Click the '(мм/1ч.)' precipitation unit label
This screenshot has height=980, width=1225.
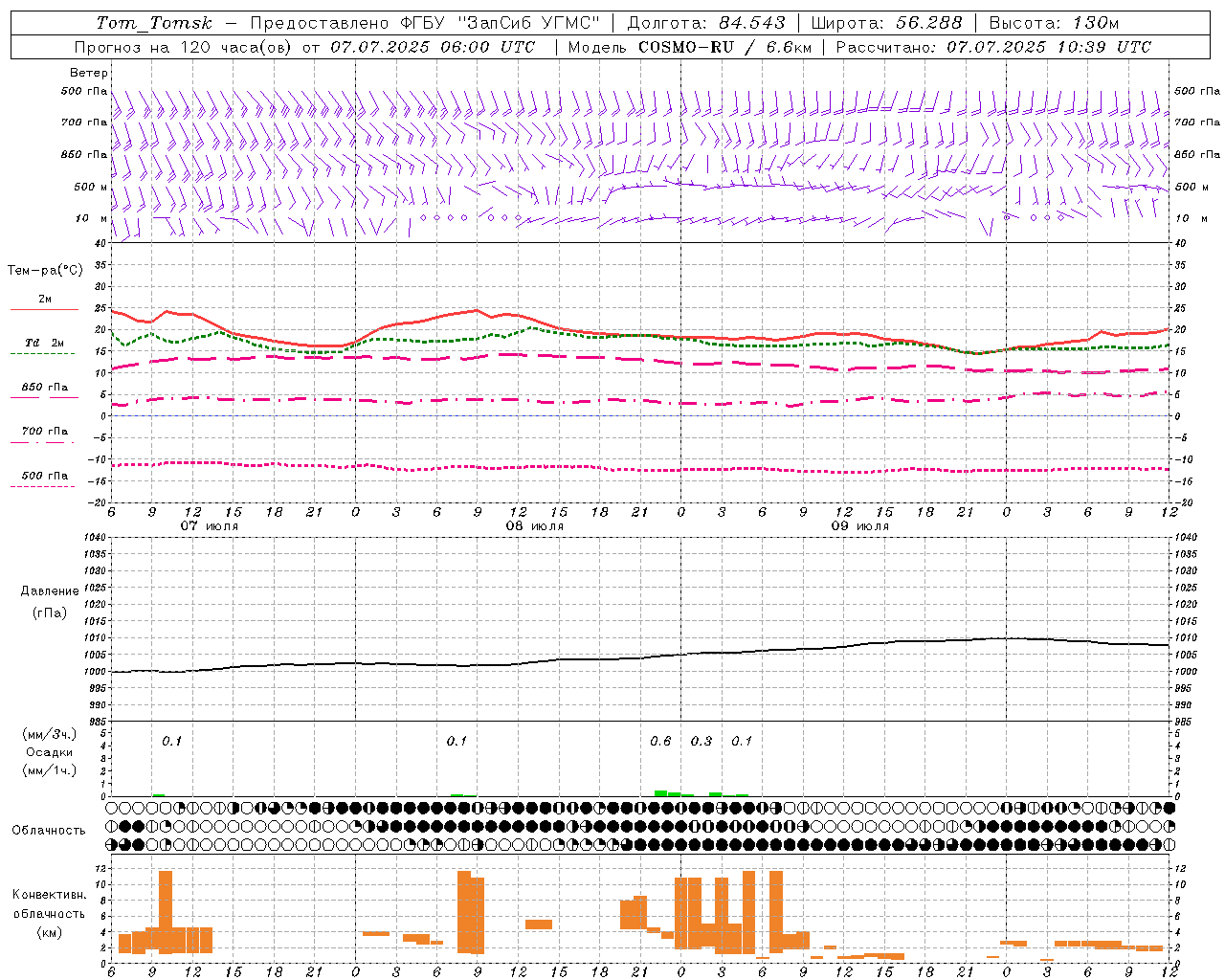click(50, 770)
